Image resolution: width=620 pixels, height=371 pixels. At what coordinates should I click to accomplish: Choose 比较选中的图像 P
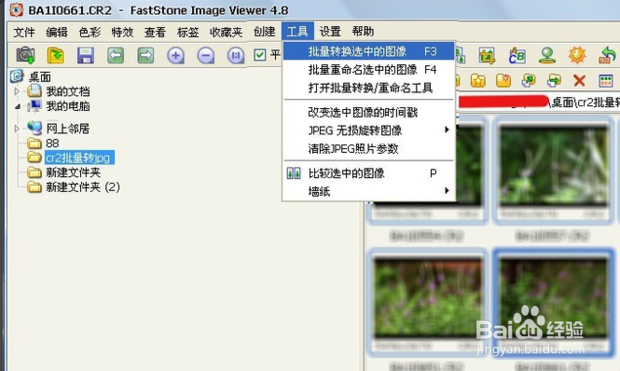point(369,173)
